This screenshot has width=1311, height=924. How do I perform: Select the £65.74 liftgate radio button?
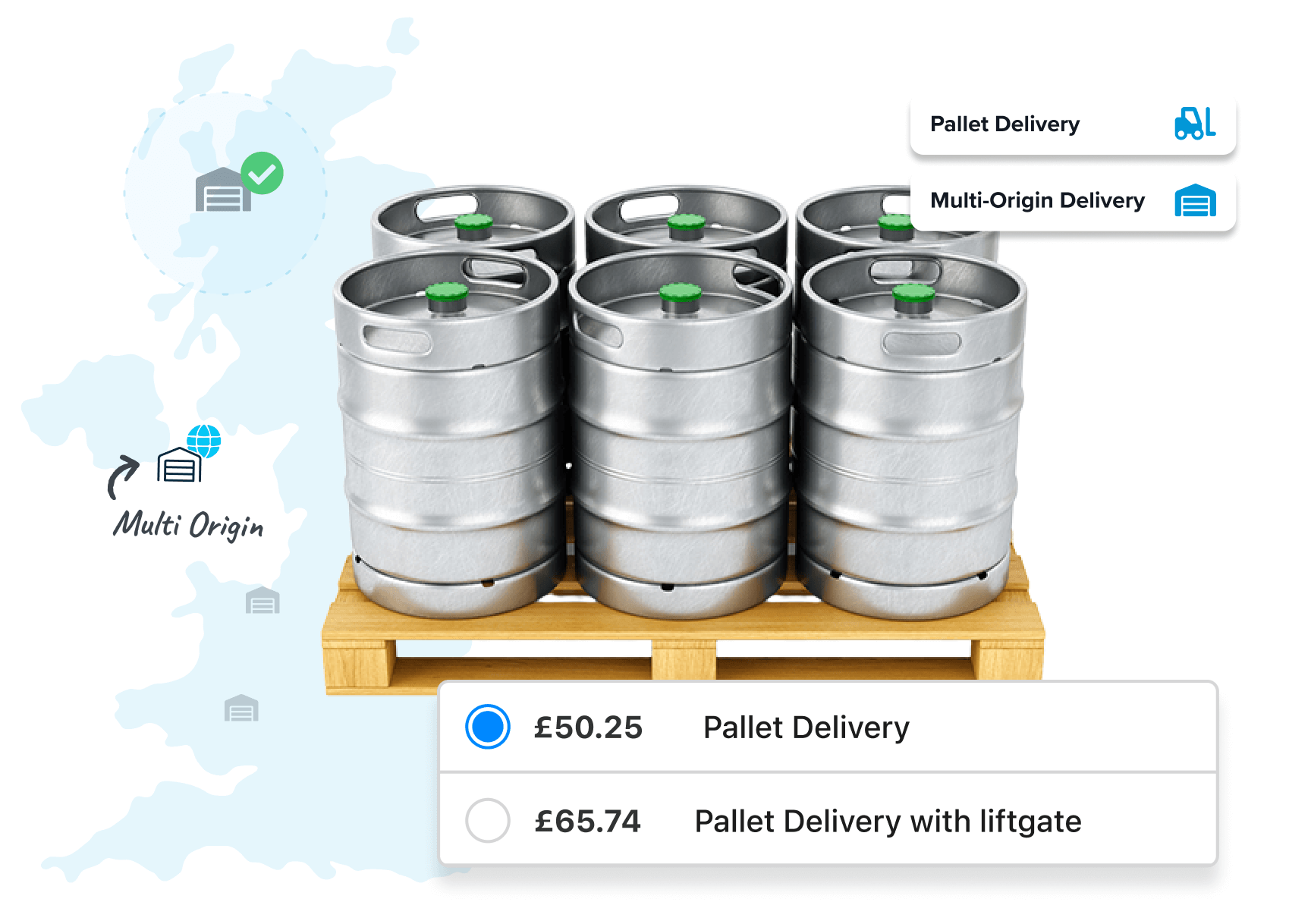[487, 821]
